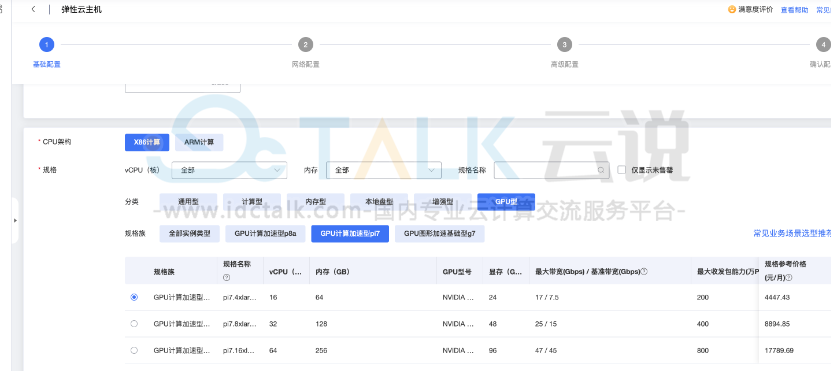Image resolution: width=831 pixels, height=371 pixels.
Task: Filter by GPU计算加速型p8a family
Action: tap(265, 234)
